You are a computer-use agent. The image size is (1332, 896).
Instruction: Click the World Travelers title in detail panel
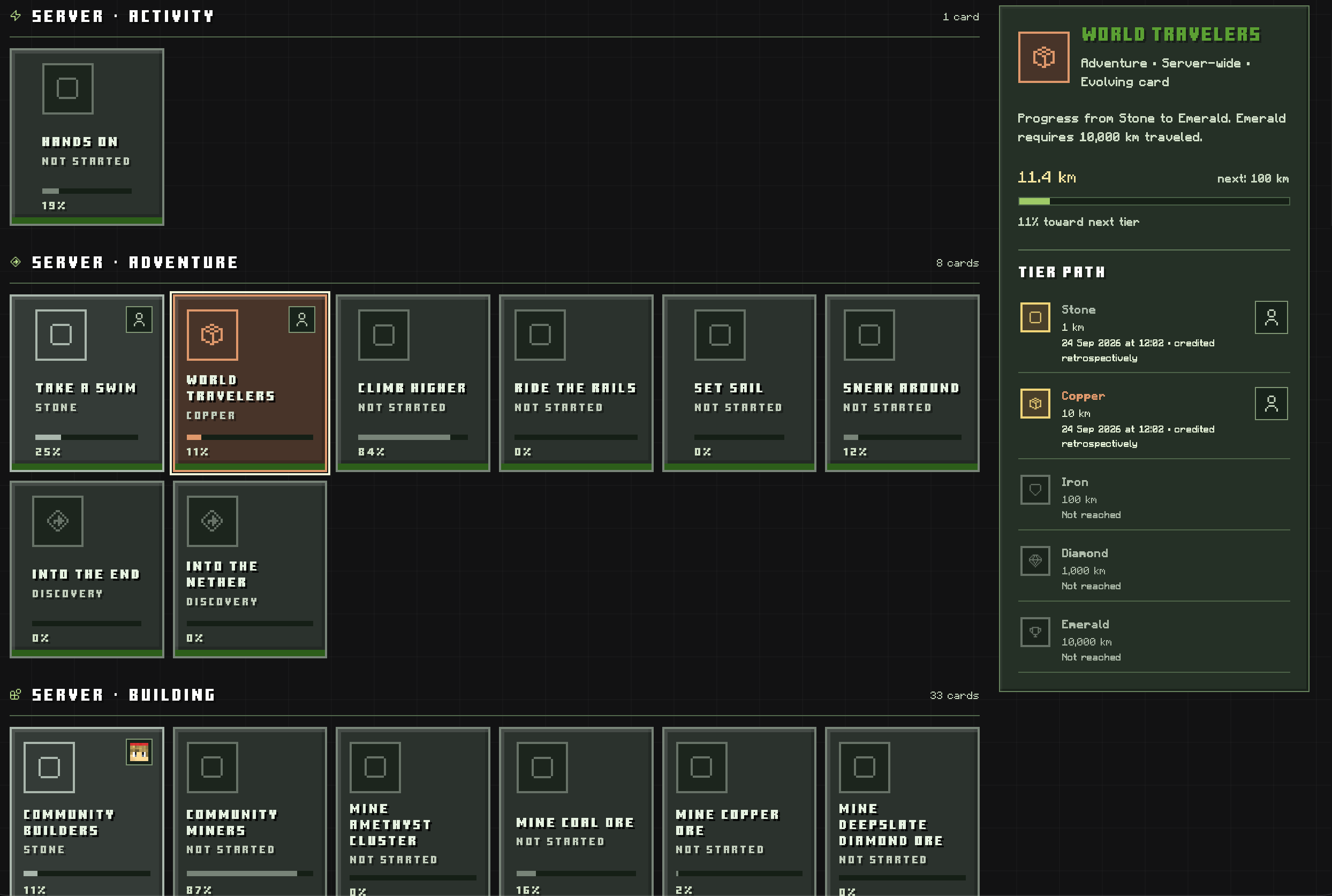(1171, 34)
